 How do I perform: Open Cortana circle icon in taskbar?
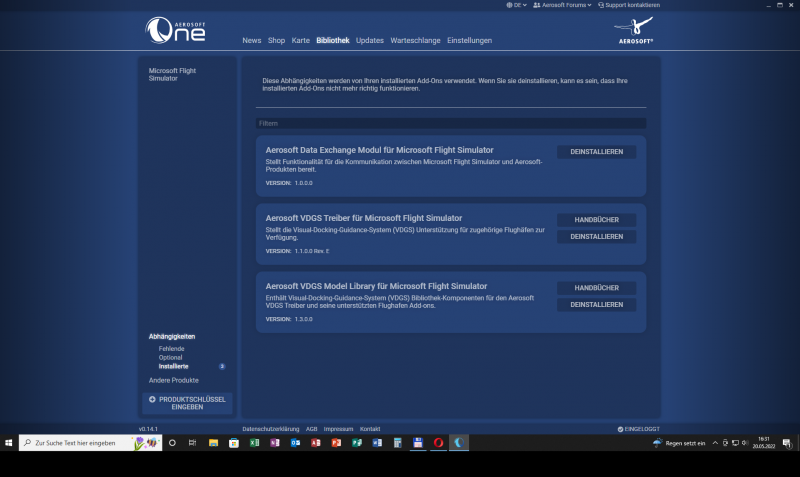click(172, 443)
